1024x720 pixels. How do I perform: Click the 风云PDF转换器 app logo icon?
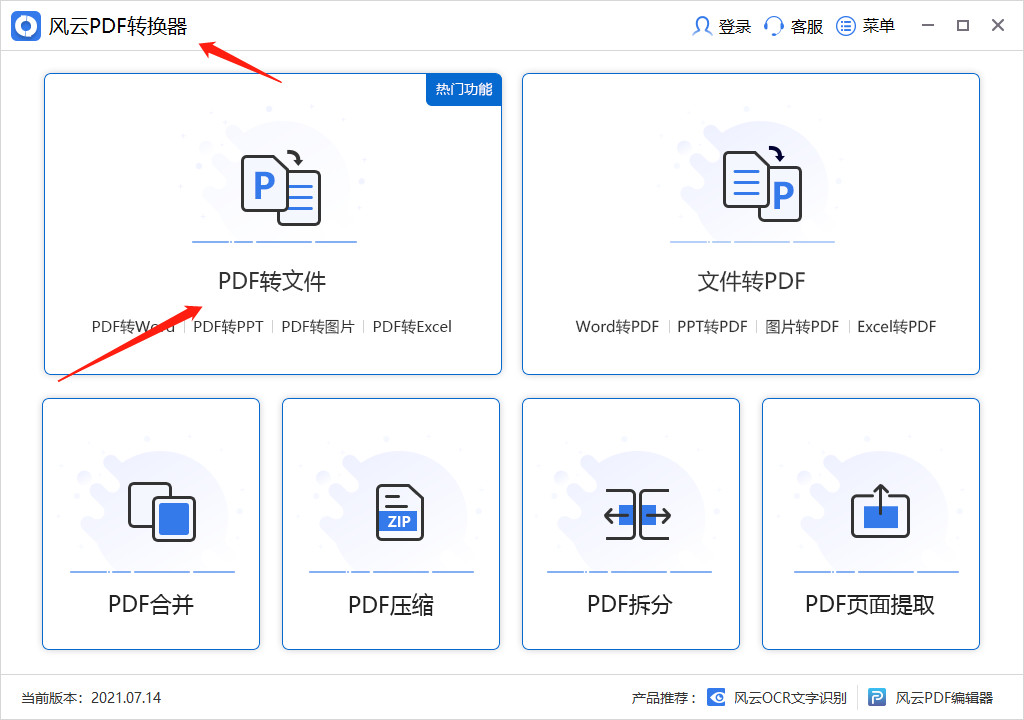26,26
